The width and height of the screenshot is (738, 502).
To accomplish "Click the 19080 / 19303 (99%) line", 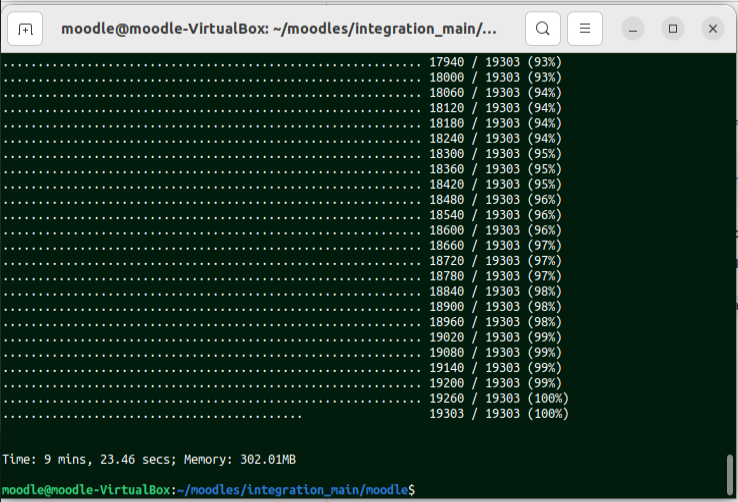I will coord(282,353).
